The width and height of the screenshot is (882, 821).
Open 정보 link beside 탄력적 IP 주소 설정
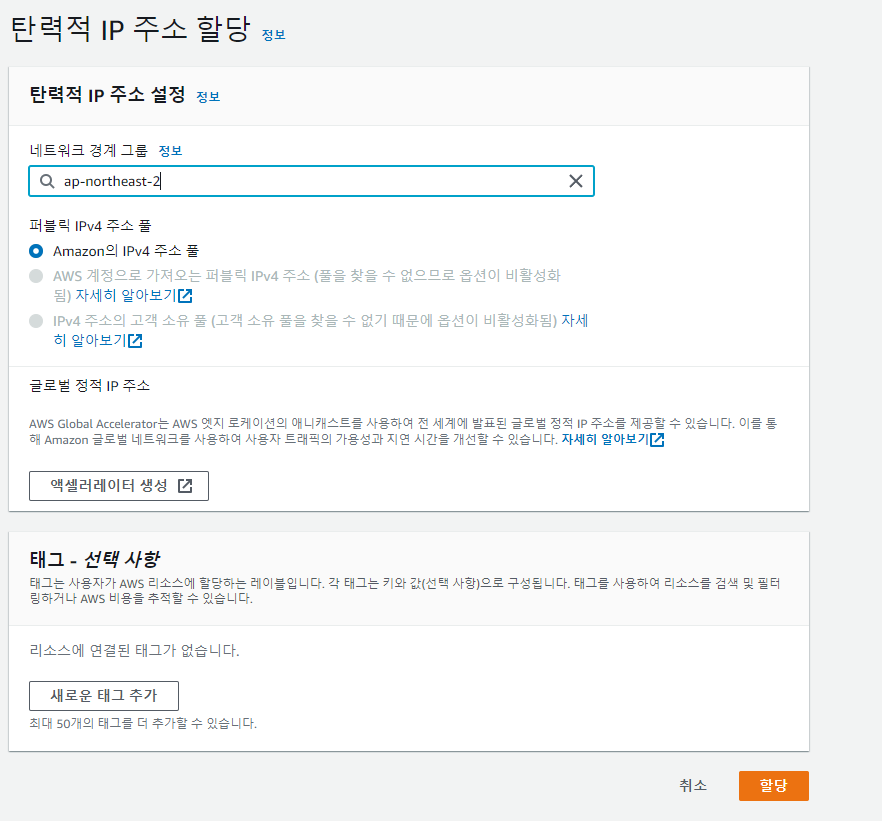208,97
